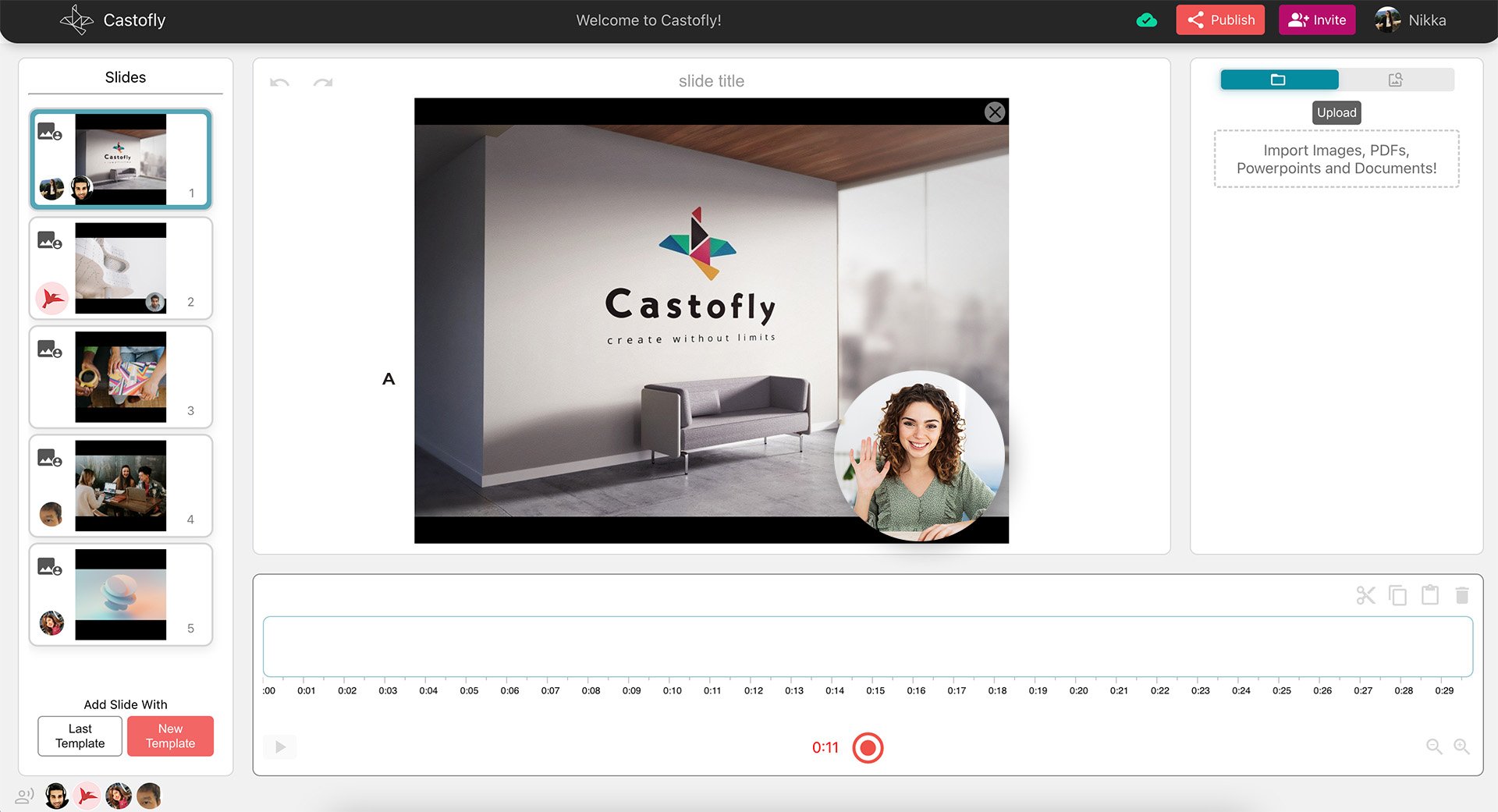Add slide with Last Template
Image resolution: width=1498 pixels, height=812 pixels.
(x=80, y=736)
